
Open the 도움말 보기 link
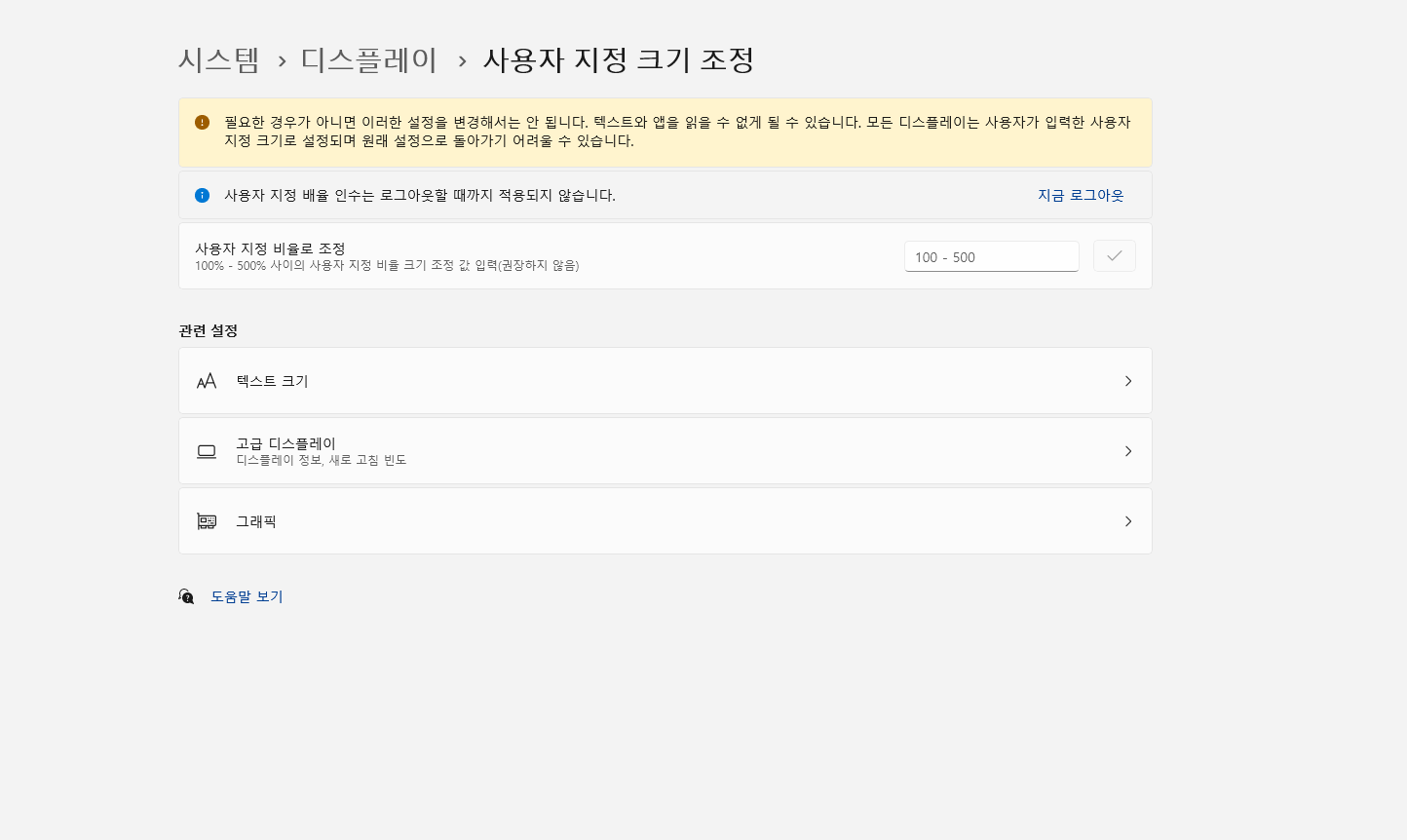[x=247, y=596]
